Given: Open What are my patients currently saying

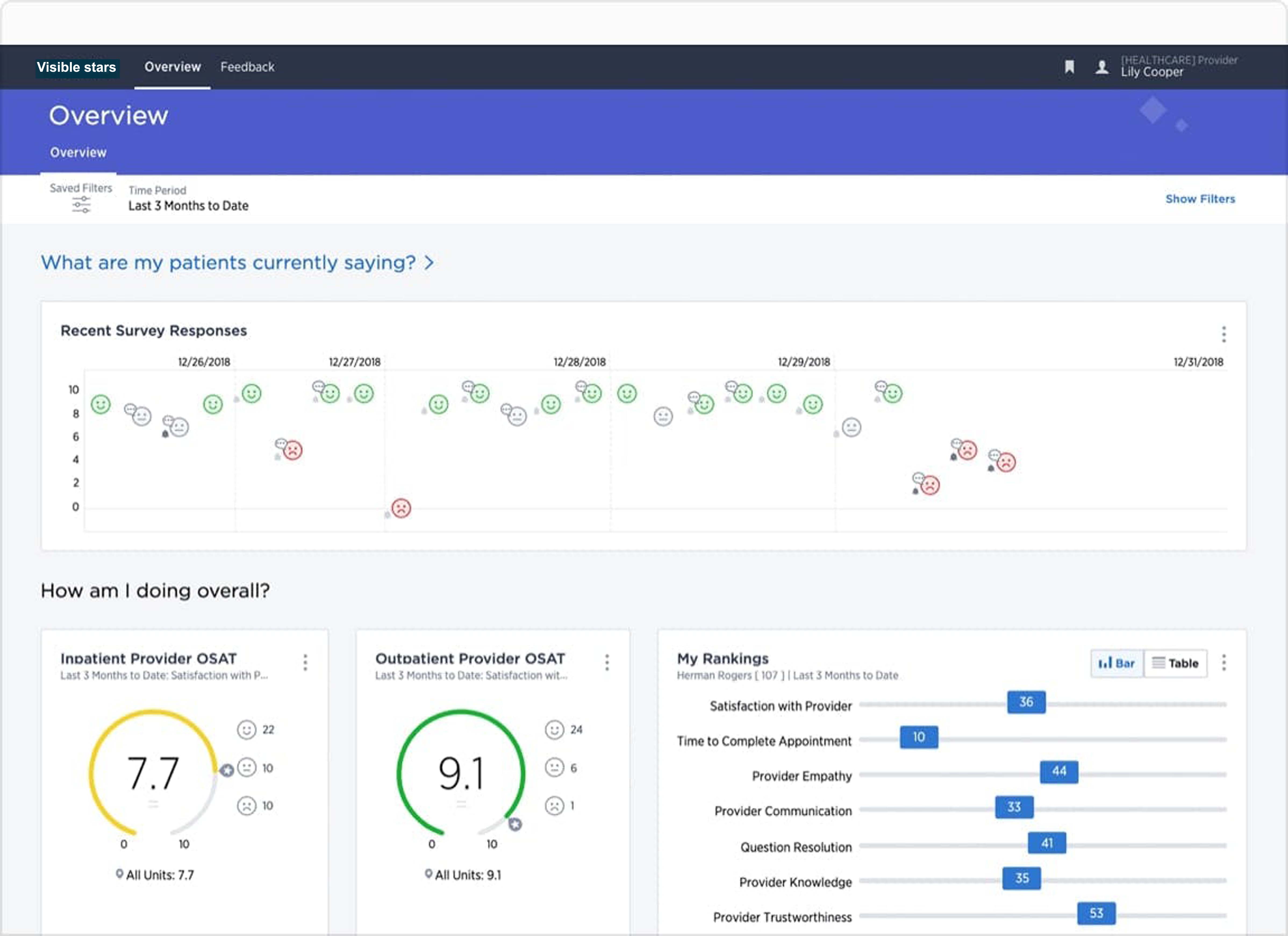Looking at the screenshot, I should (x=237, y=262).
